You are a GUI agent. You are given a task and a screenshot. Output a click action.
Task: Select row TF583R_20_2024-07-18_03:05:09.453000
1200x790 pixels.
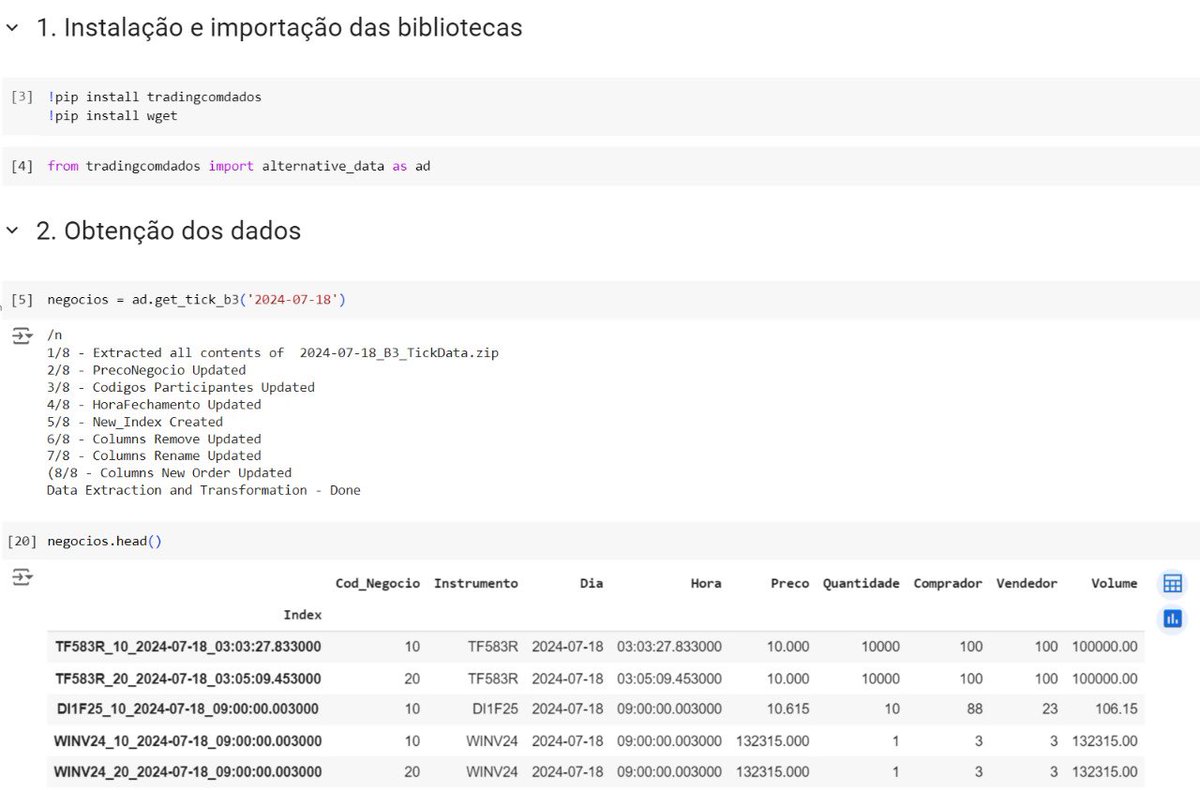pos(595,679)
